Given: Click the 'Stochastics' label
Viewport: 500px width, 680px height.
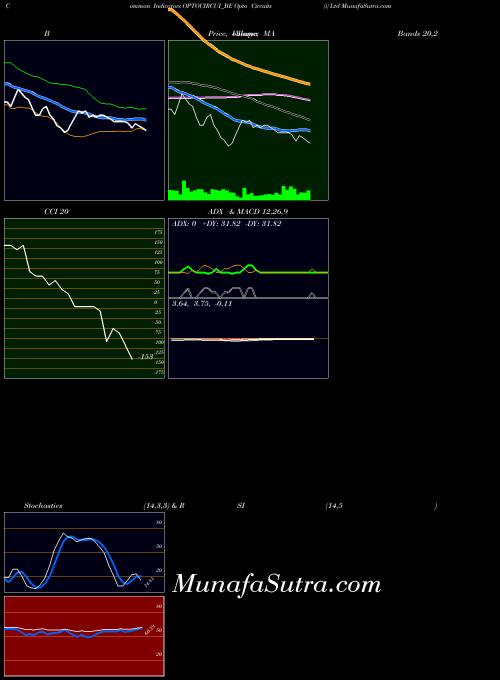Looking at the screenshot, I should pyautogui.click(x=43, y=506).
